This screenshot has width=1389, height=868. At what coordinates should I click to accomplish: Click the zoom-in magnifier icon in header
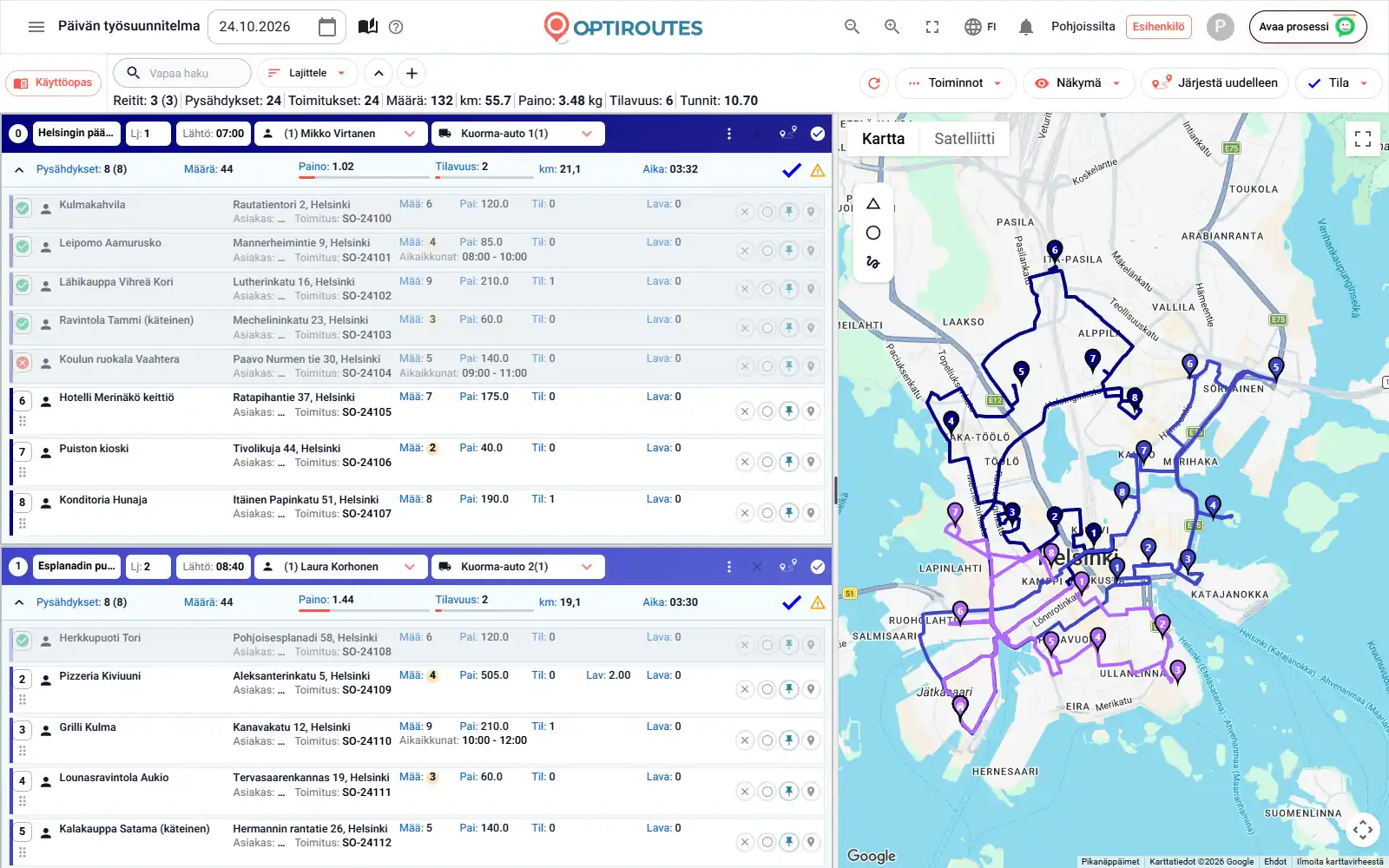(892, 27)
